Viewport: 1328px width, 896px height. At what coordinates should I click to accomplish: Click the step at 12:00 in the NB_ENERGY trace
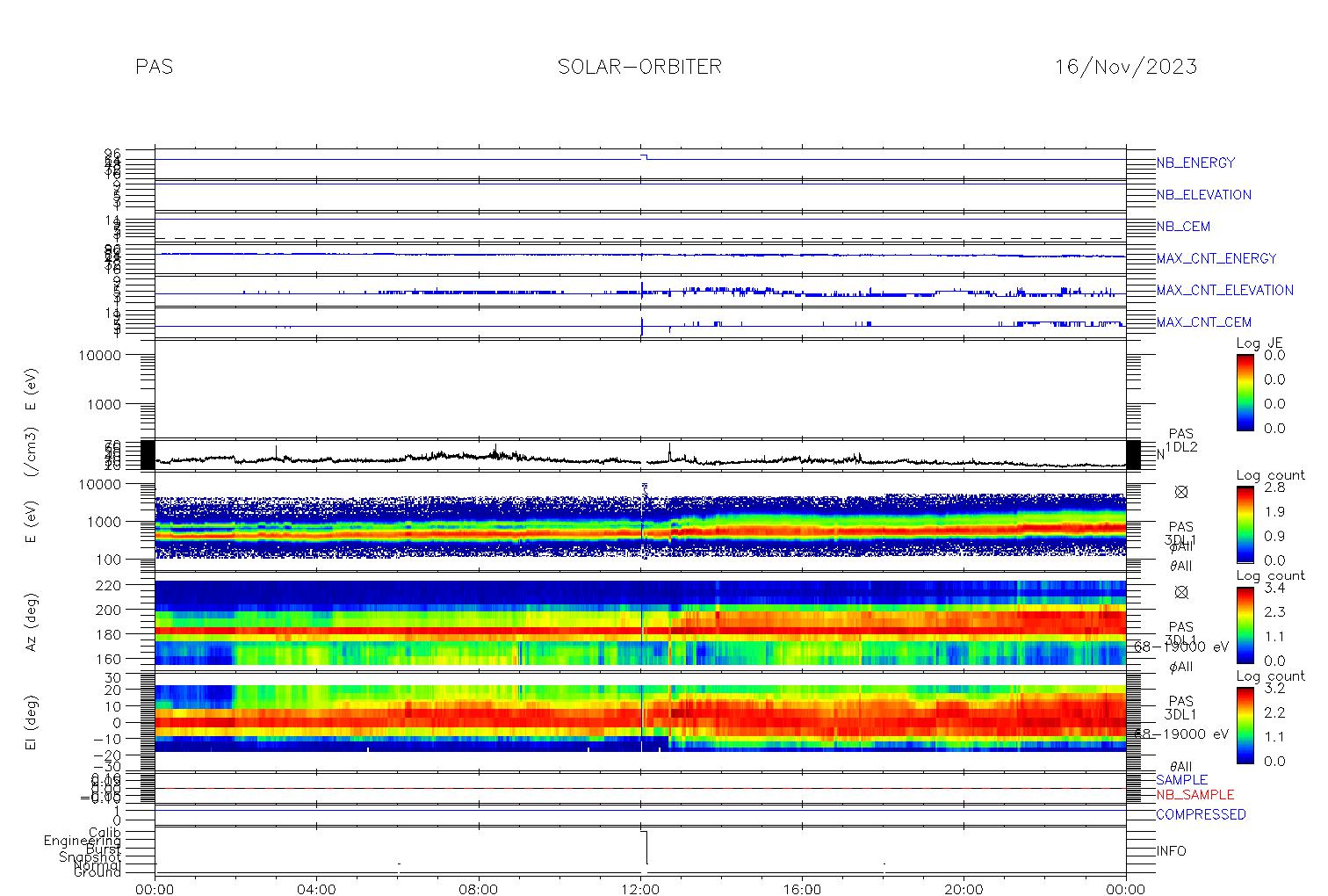click(644, 157)
